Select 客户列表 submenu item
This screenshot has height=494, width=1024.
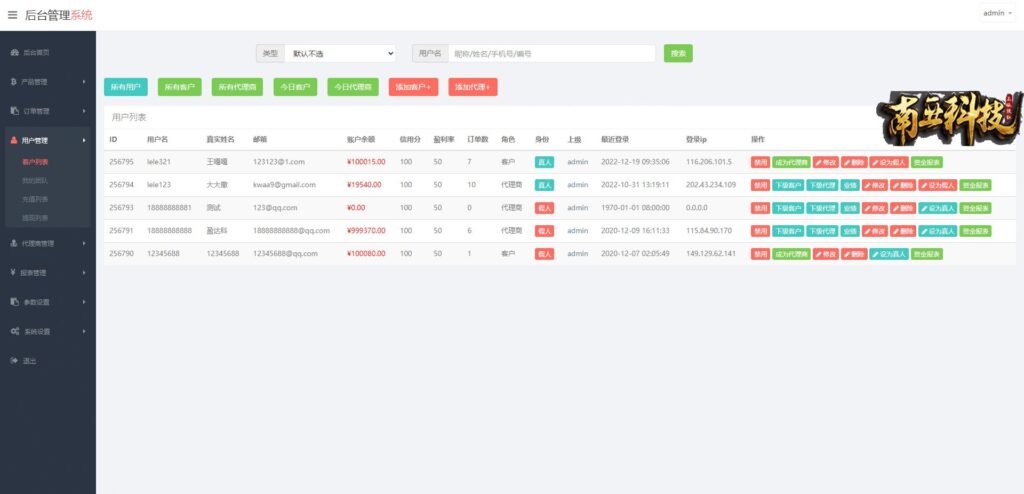tap(35, 162)
